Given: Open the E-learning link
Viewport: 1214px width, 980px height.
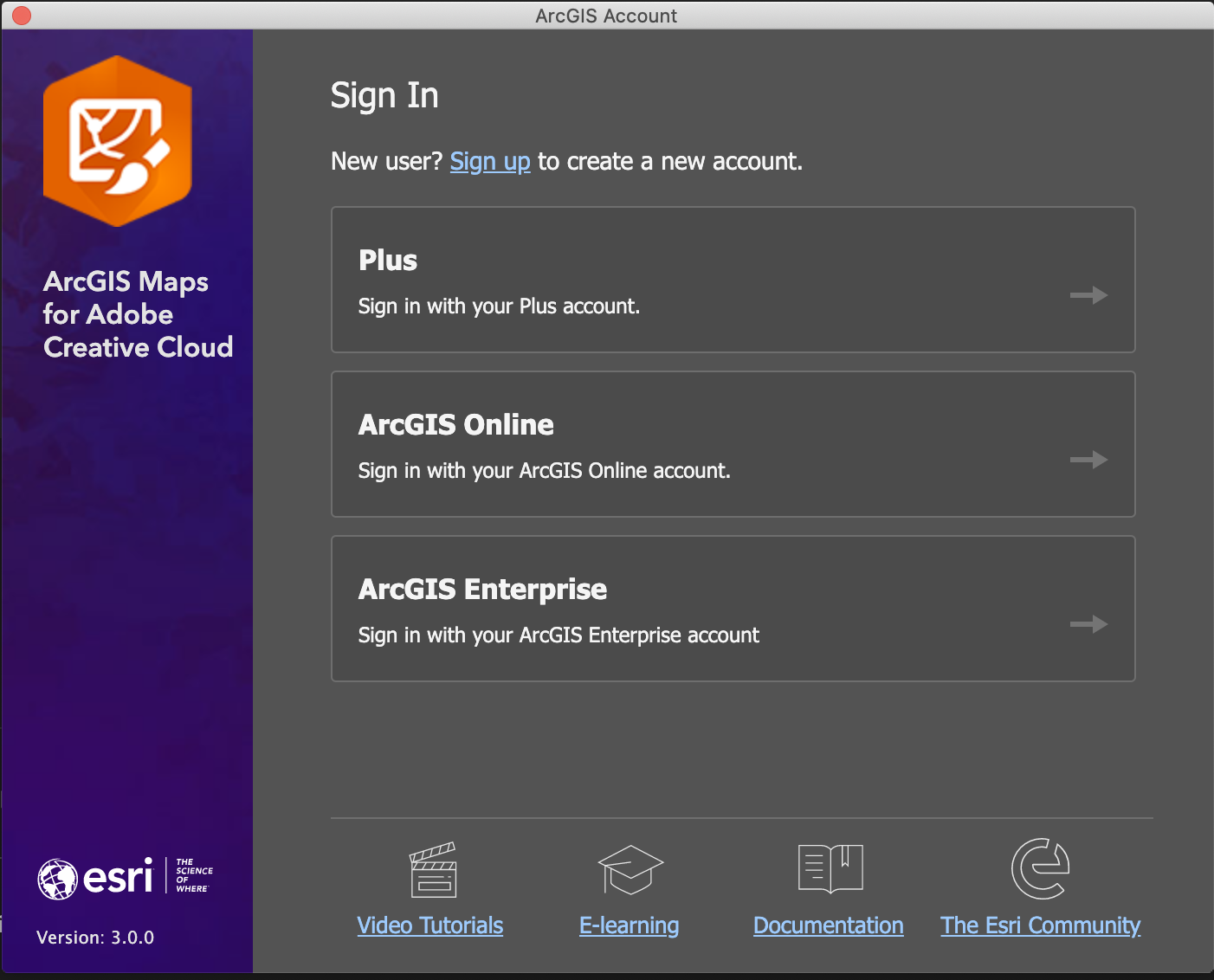Looking at the screenshot, I should [630, 925].
